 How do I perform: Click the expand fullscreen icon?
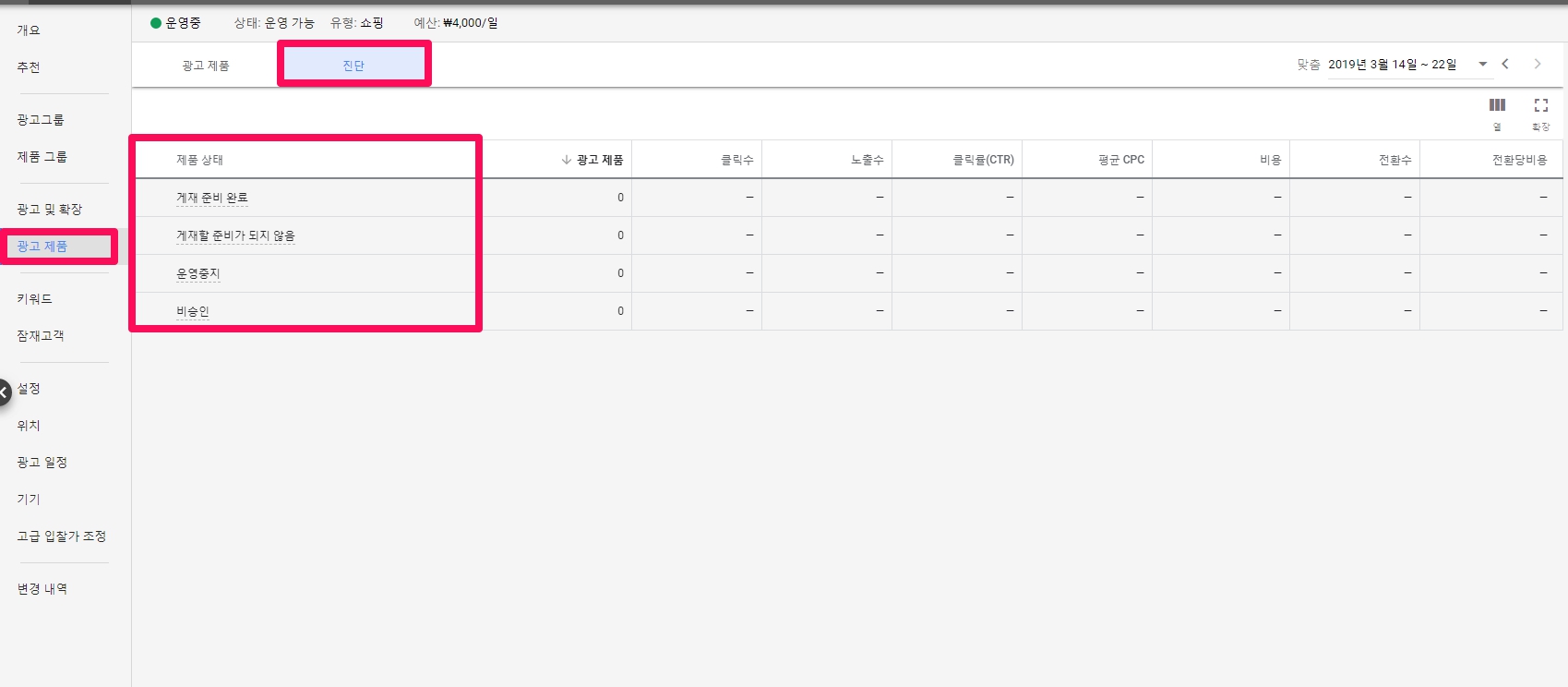click(1540, 105)
